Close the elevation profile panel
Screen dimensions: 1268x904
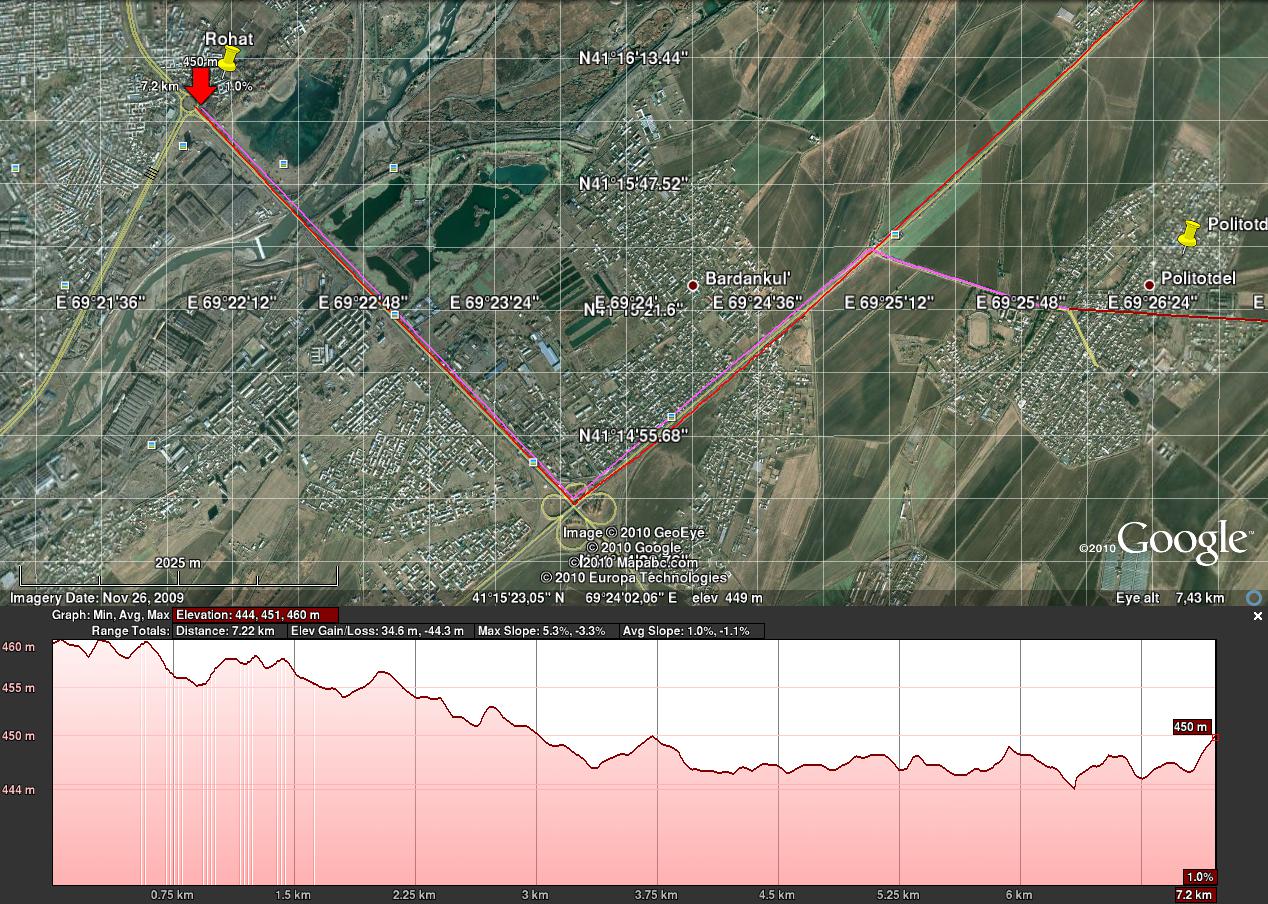click(x=1258, y=617)
